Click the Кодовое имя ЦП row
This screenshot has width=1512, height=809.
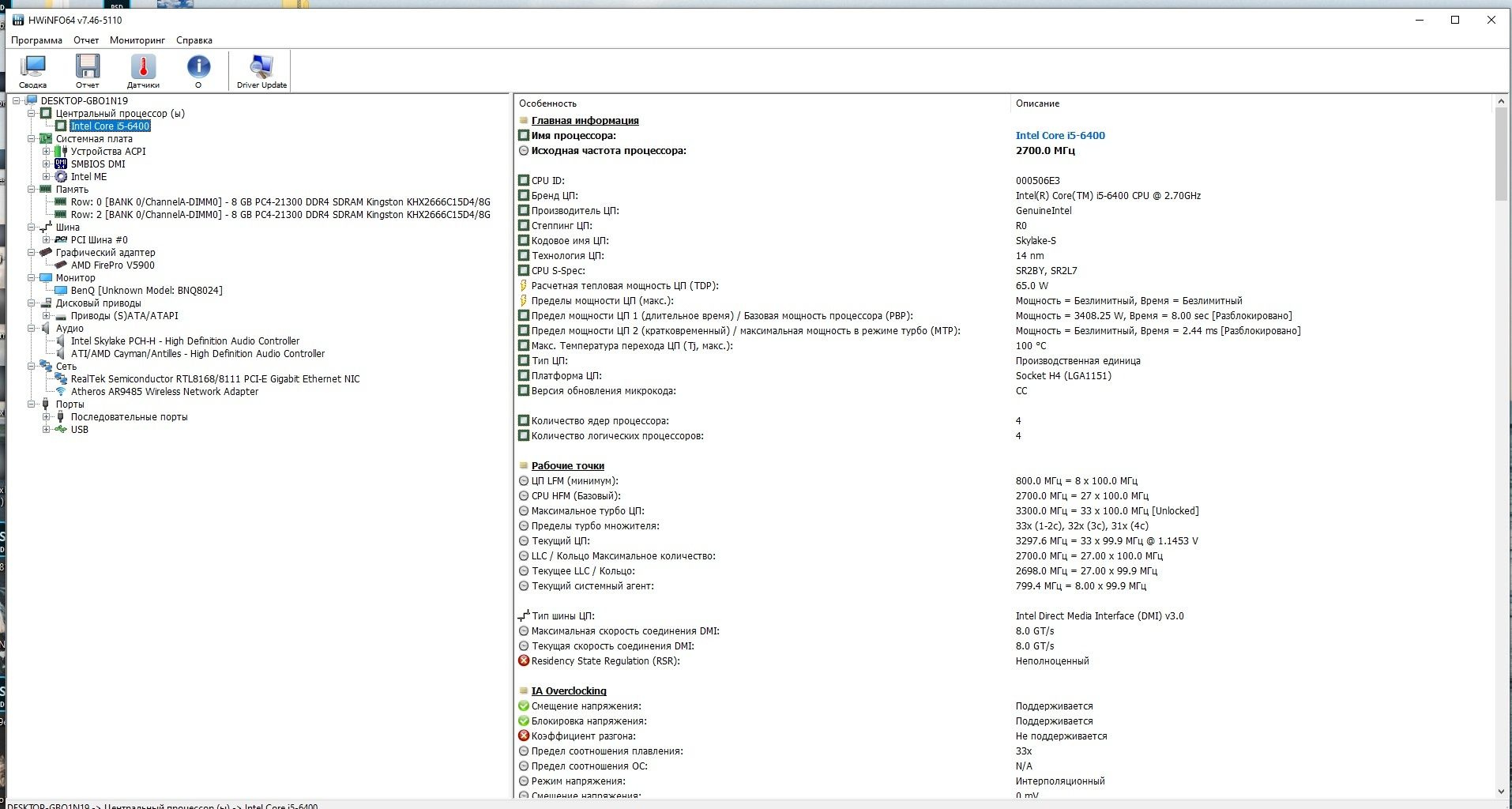click(1003, 240)
